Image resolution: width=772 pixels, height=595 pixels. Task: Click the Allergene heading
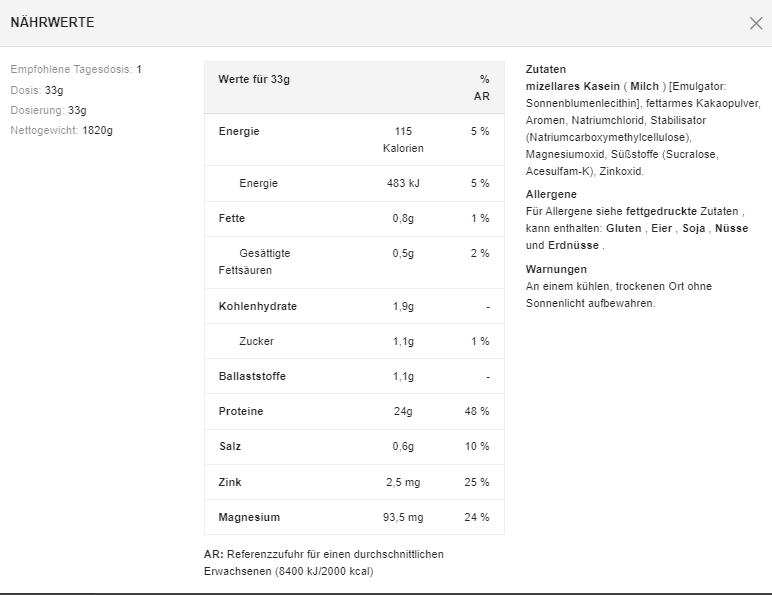pyautogui.click(x=551, y=194)
